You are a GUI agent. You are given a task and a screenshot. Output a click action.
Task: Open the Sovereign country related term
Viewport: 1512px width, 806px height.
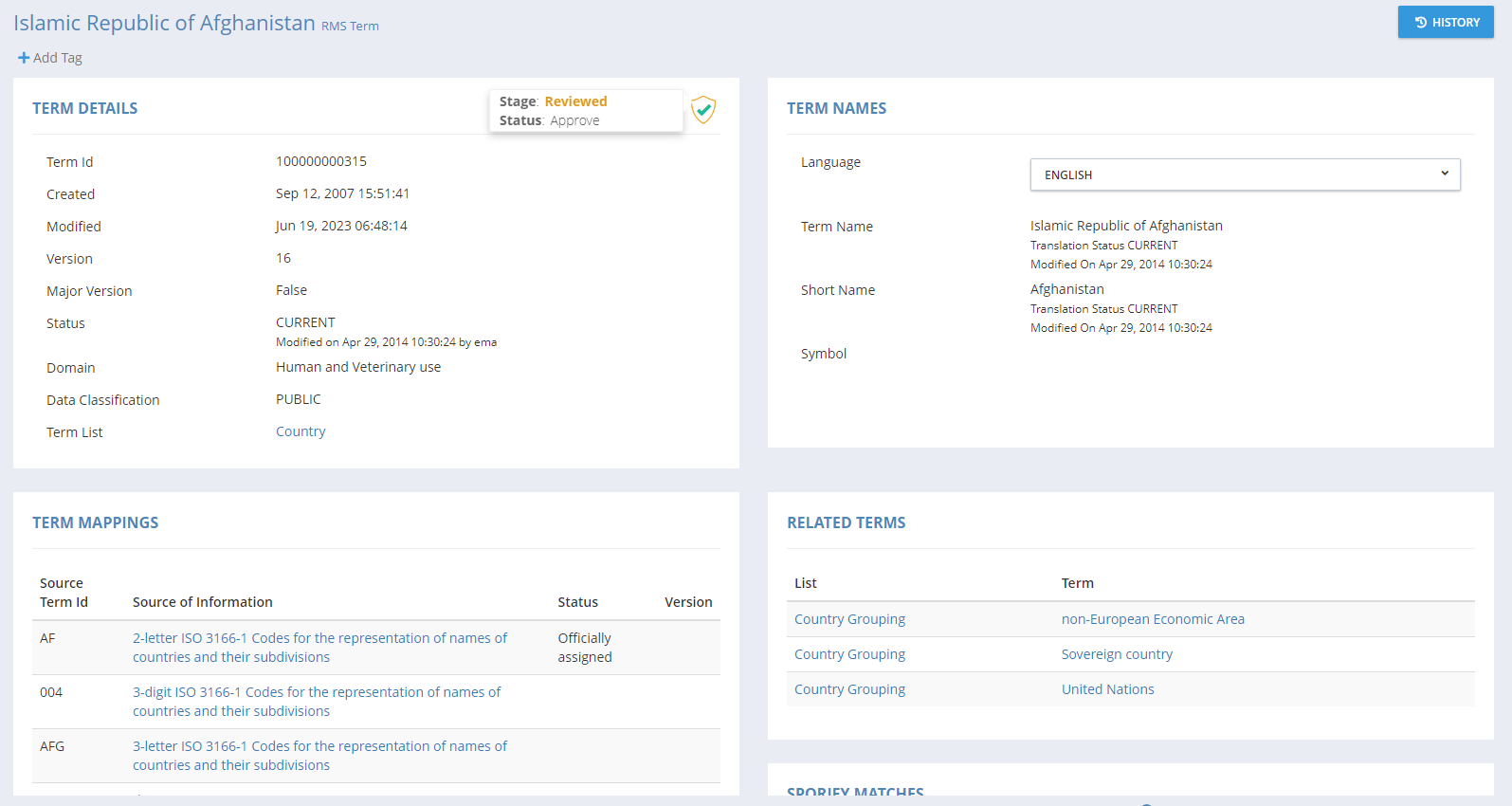[x=1116, y=654]
